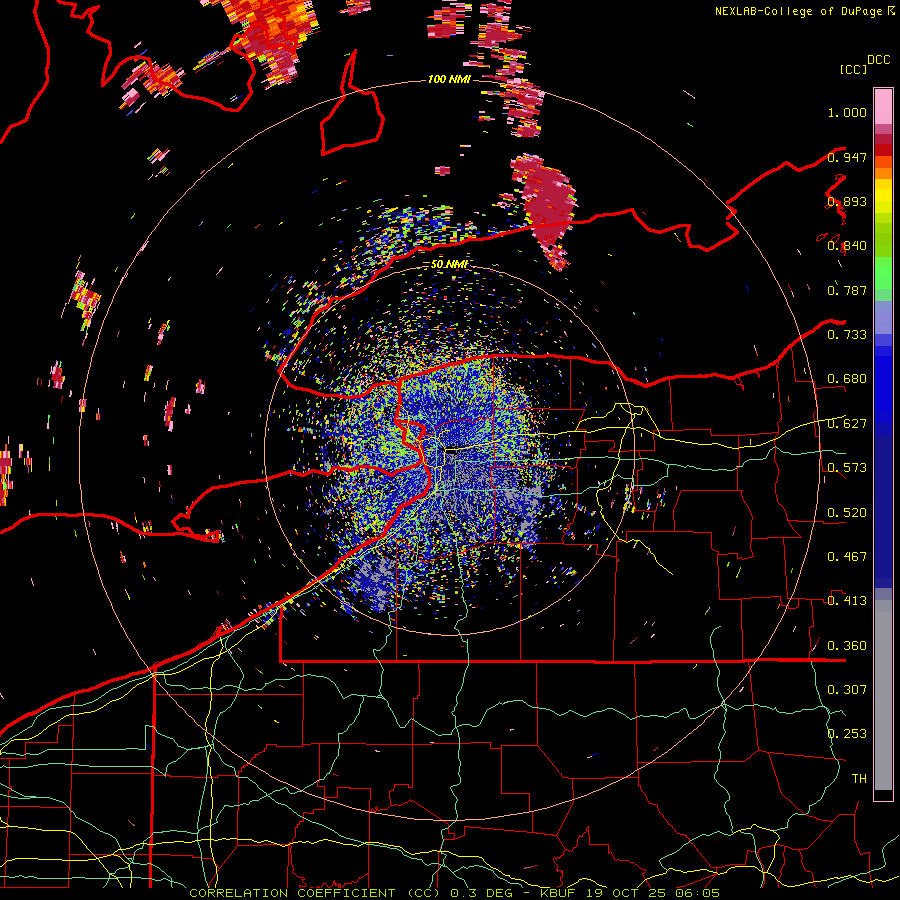Click the 0.467 scale value
Screen dimensions: 900x900
pos(847,557)
